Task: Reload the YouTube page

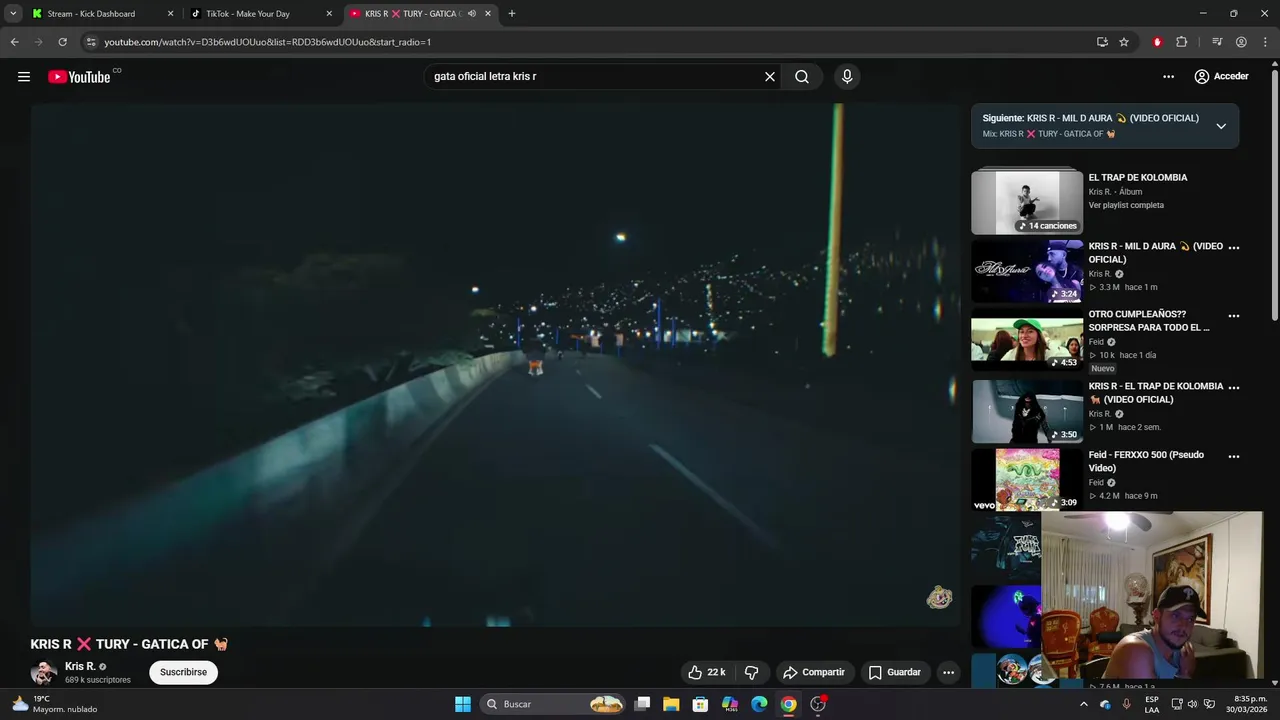Action: 62,42
